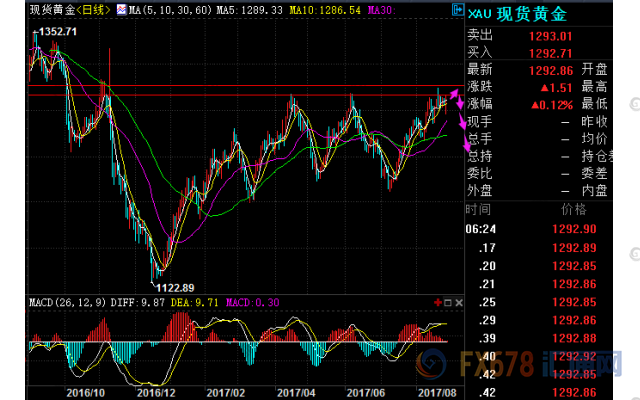Click the small arrow icon before the 1352.71 high

tap(35, 32)
